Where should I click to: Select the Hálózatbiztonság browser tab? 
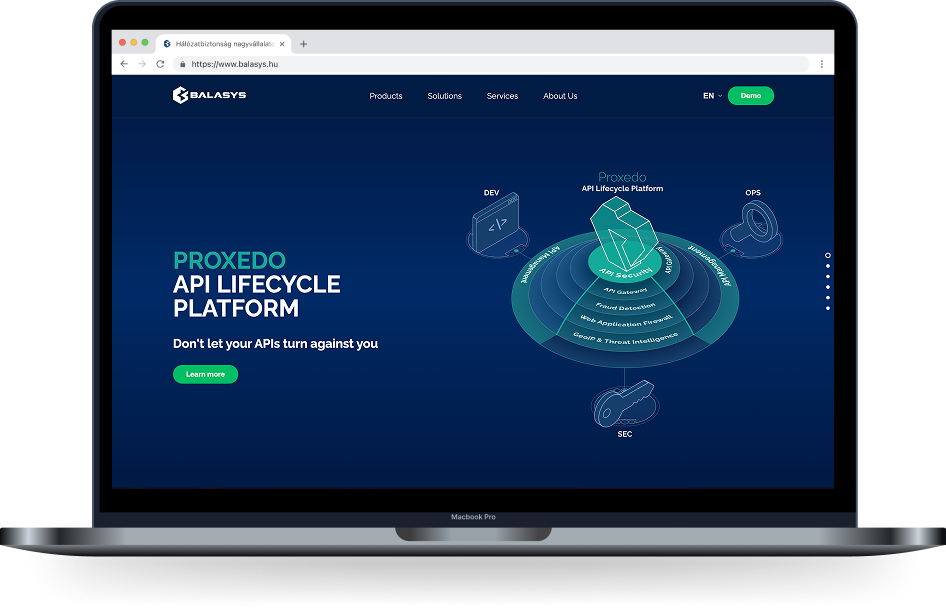click(x=224, y=44)
